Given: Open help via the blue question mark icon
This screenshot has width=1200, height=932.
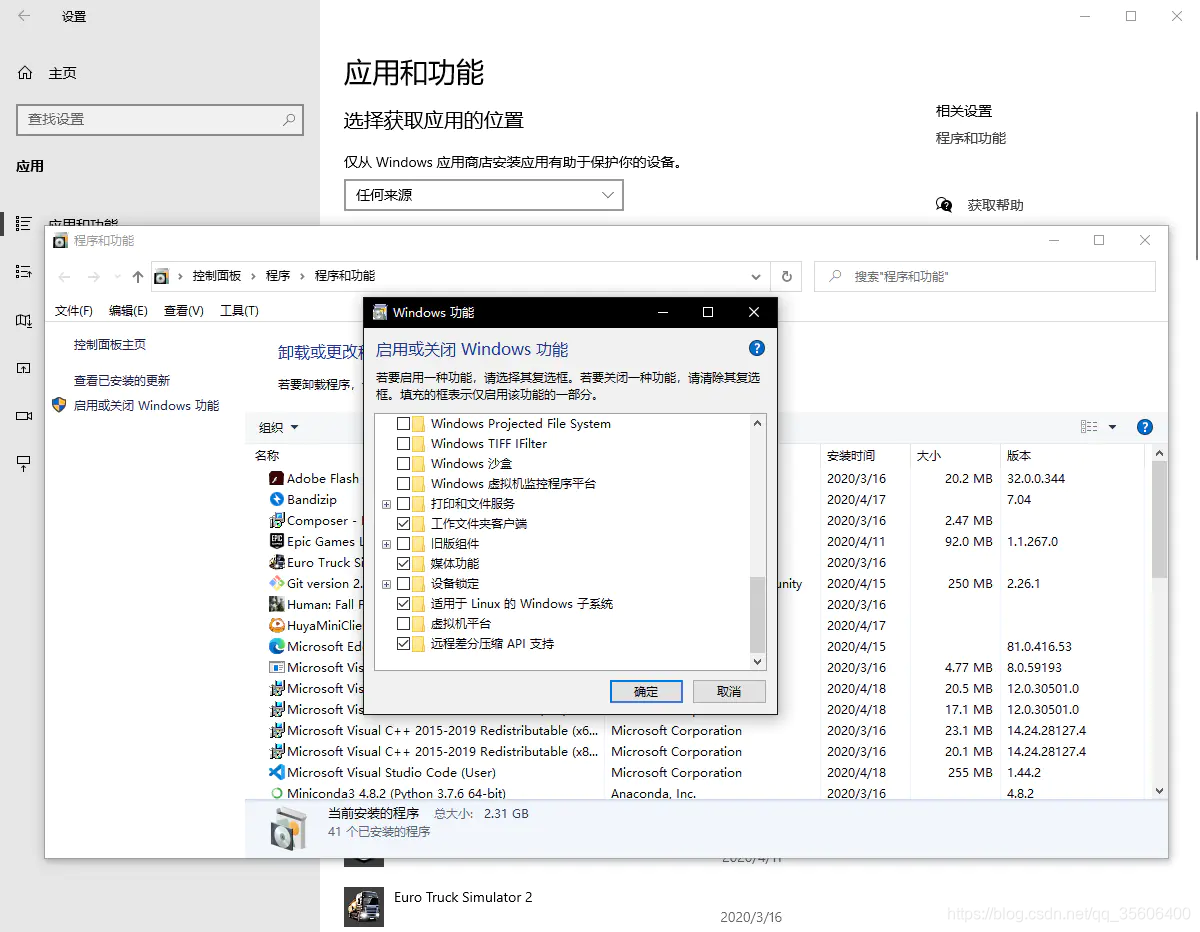Looking at the screenshot, I should pos(757,348).
